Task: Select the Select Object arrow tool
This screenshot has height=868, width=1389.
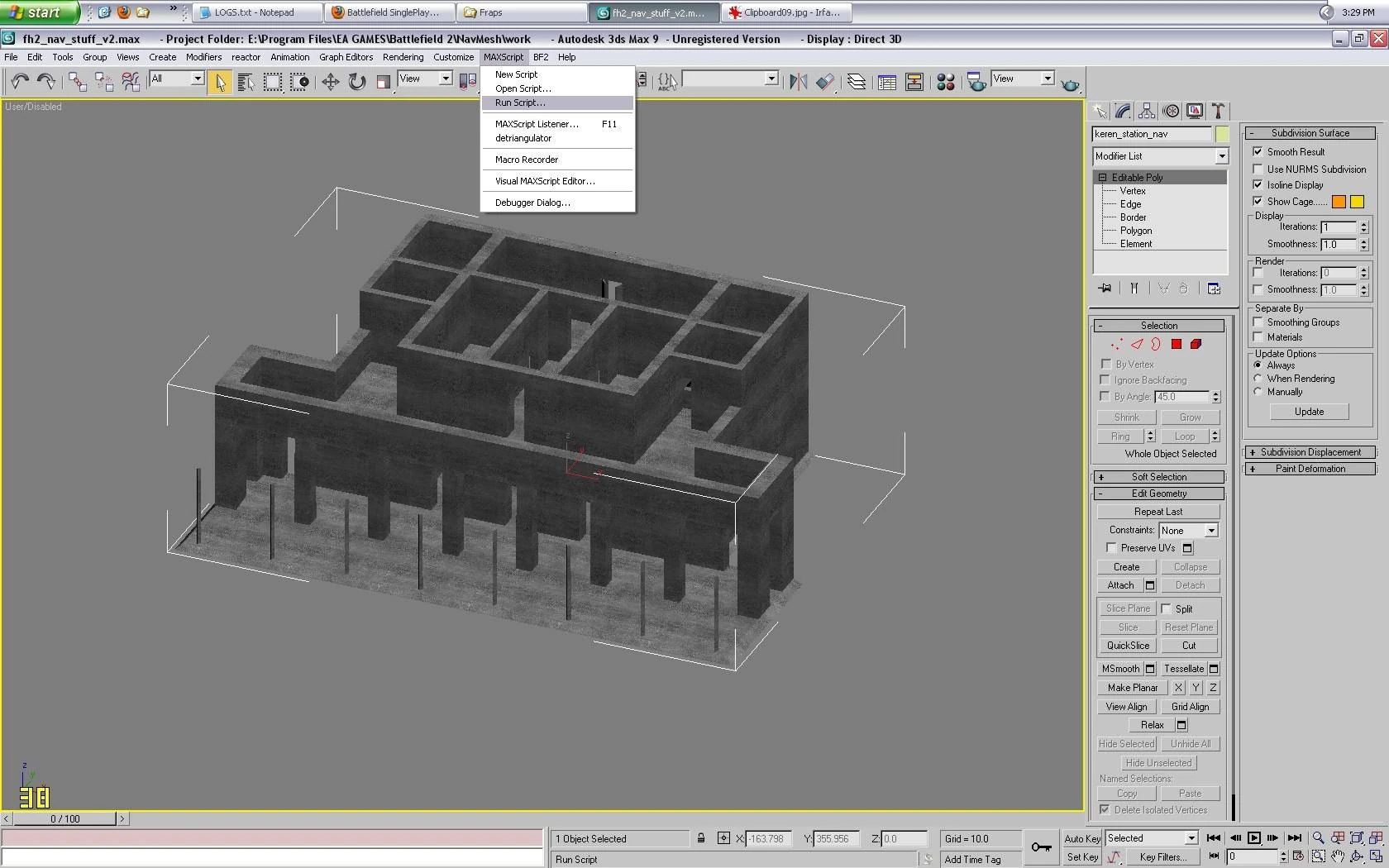Action: pyautogui.click(x=220, y=81)
